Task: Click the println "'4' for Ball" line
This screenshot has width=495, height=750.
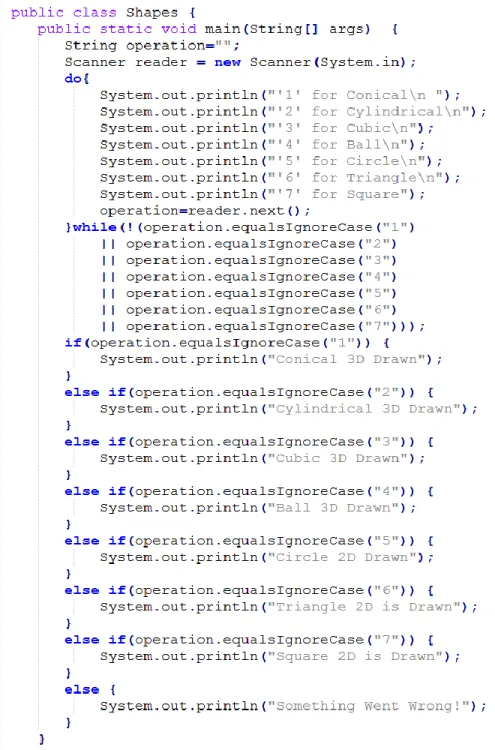Action: 262,145
